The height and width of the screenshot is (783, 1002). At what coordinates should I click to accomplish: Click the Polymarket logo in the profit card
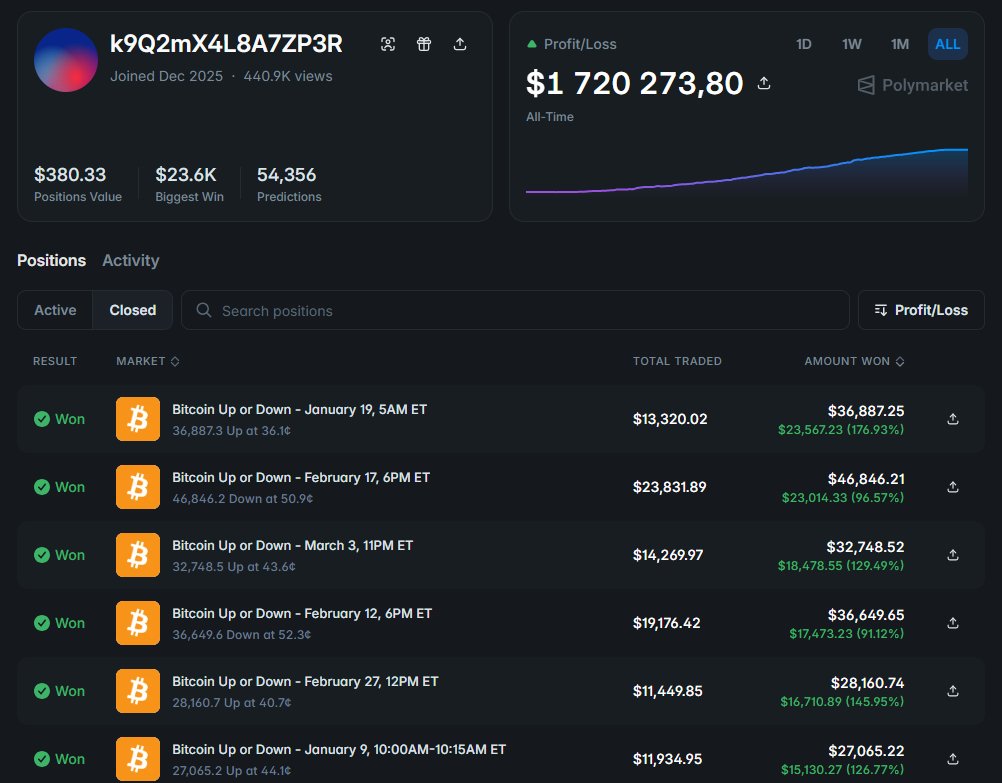[912, 85]
